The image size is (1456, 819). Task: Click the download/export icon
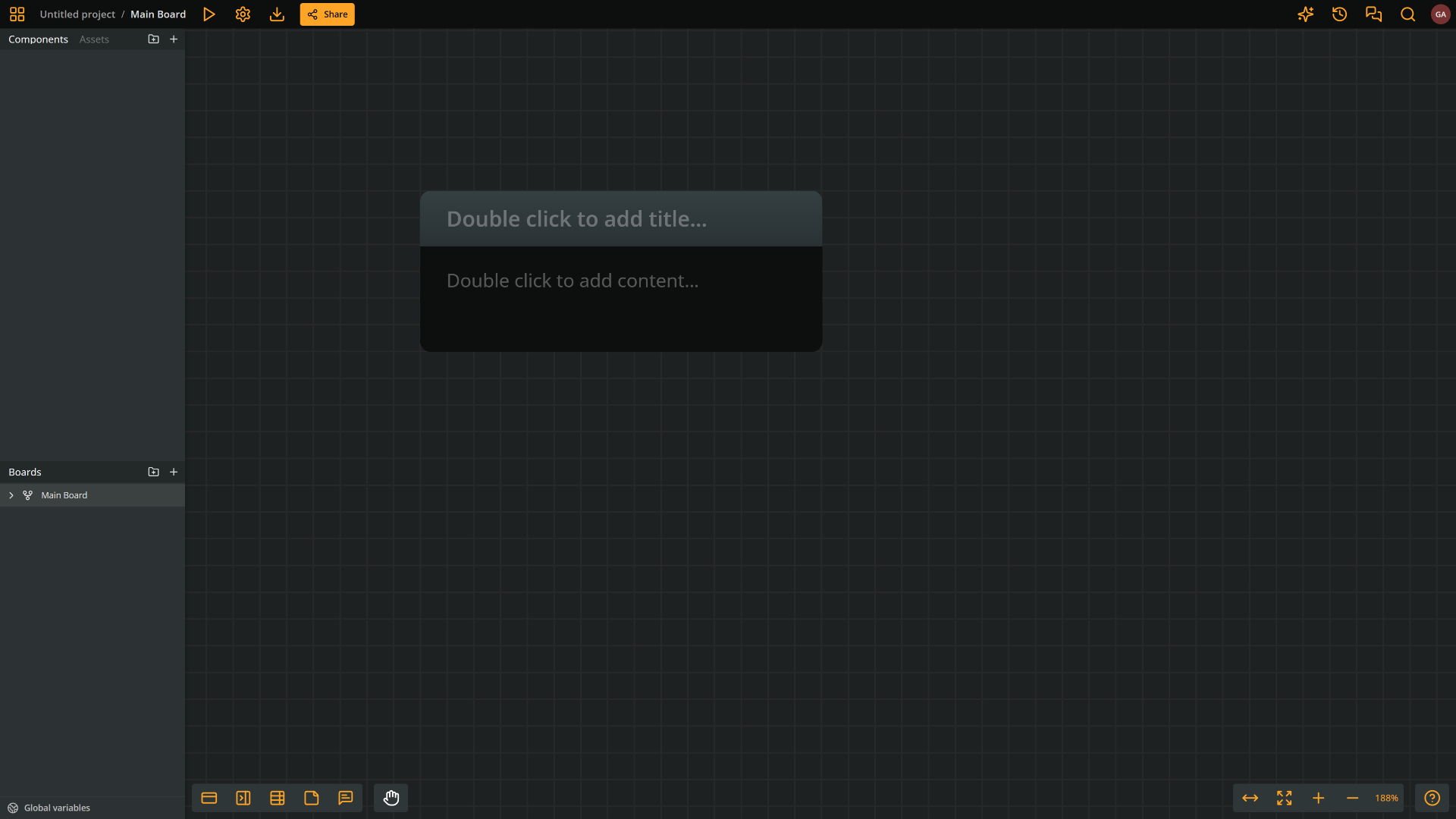point(277,14)
